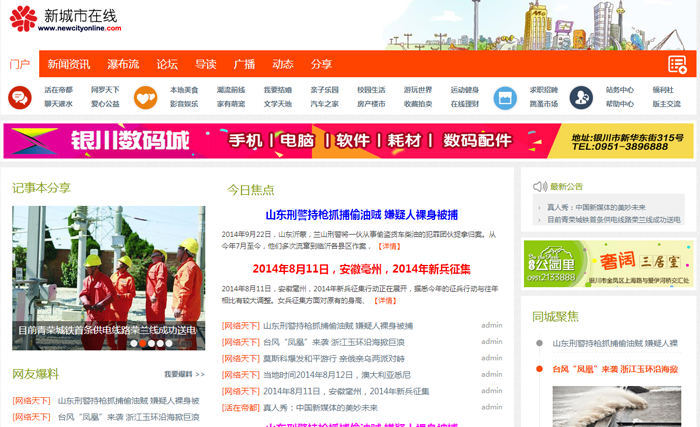Click the power line workers slideshow image
This screenshot has width=700, height=427.
tap(108, 270)
